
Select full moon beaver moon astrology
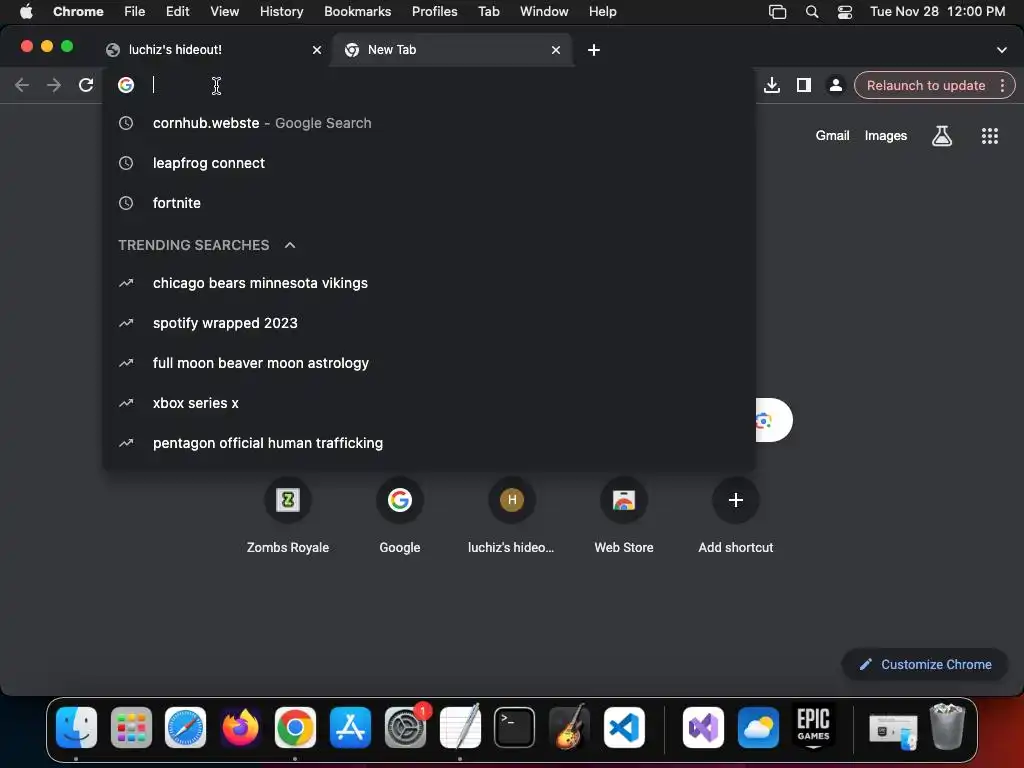pos(429,363)
